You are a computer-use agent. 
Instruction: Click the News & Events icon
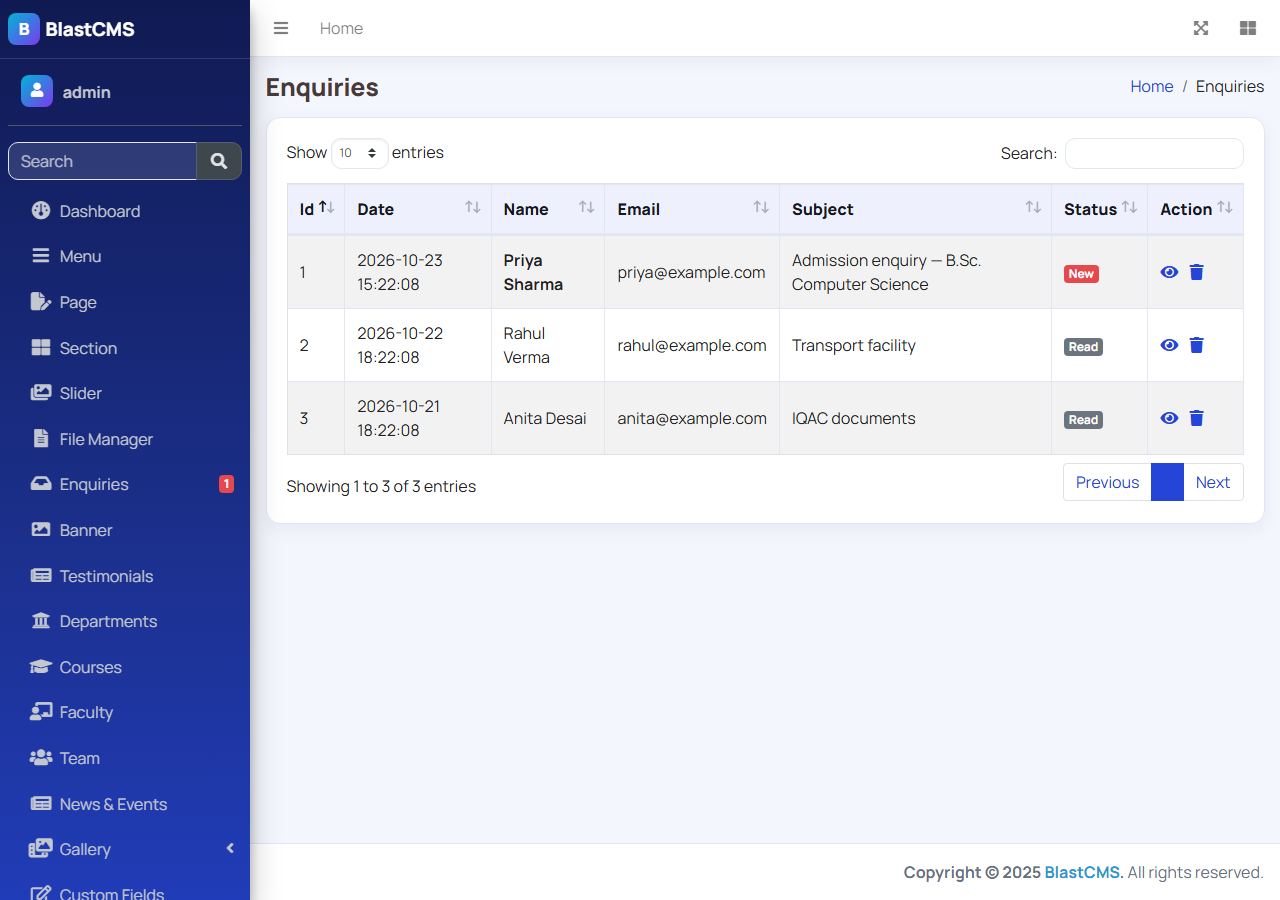click(x=41, y=804)
